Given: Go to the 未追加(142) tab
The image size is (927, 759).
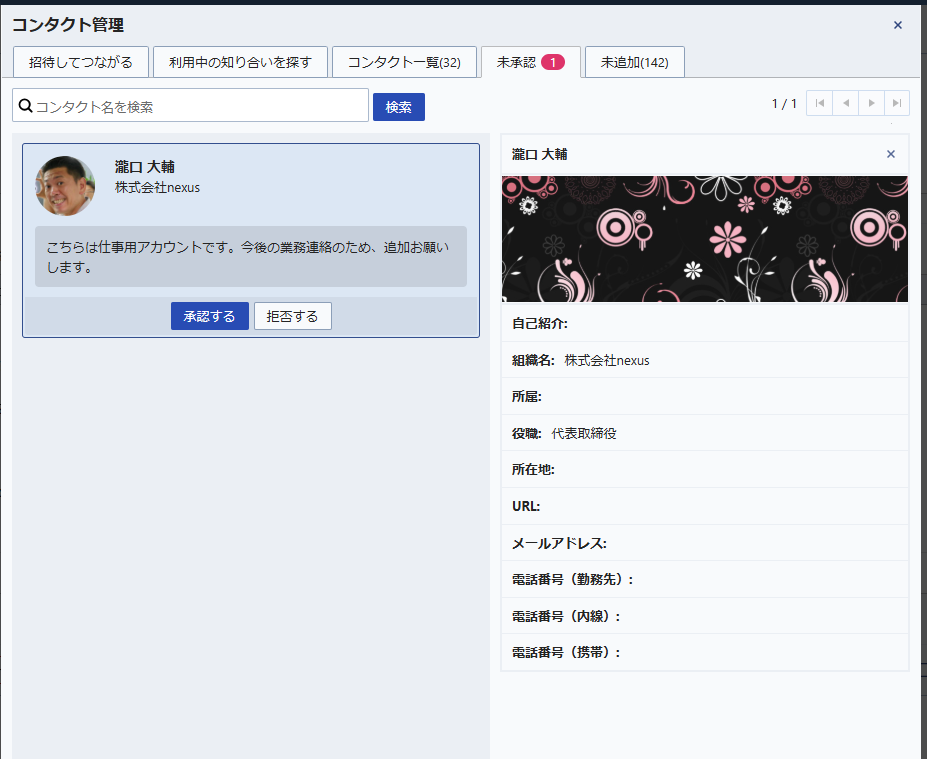Looking at the screenshot, I should coord(634,62).
